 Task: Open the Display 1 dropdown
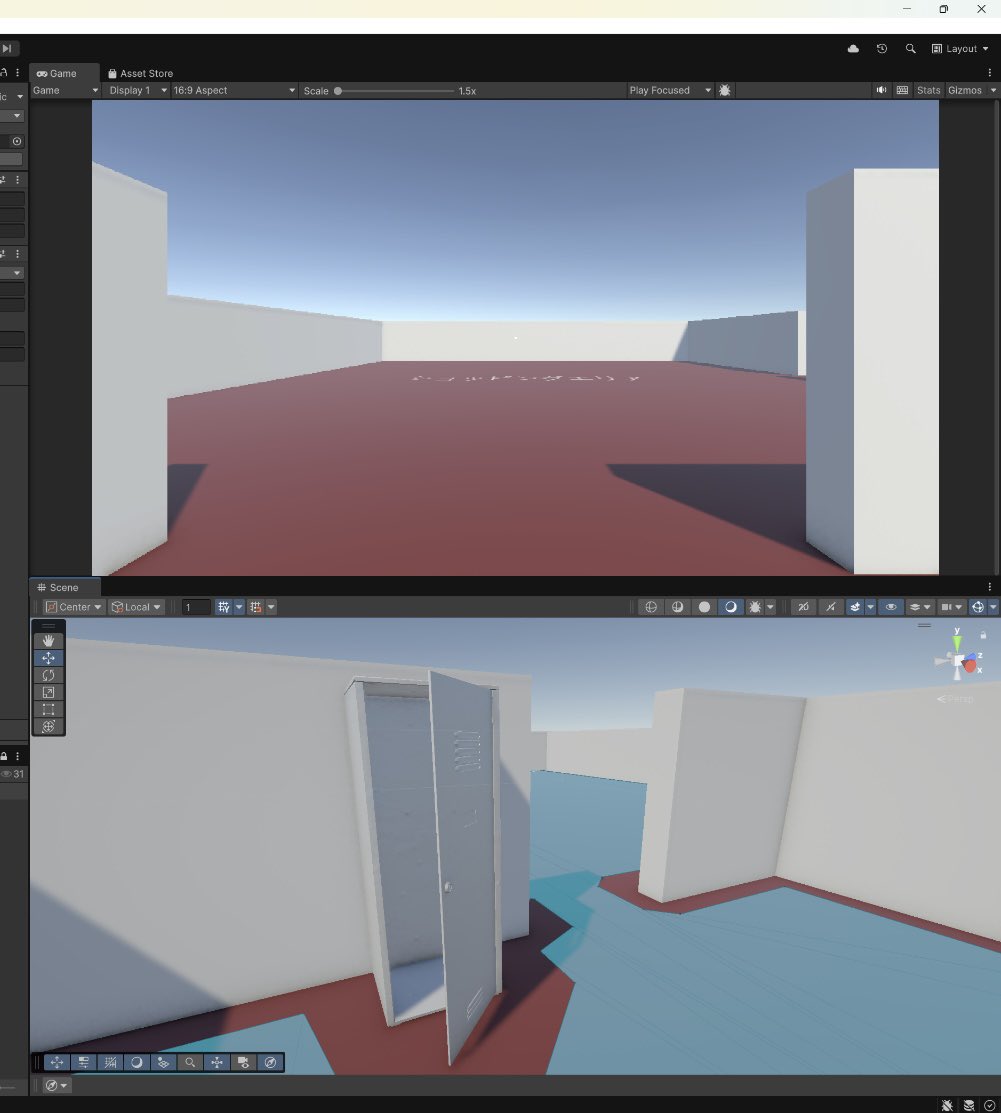pos(137,90)
